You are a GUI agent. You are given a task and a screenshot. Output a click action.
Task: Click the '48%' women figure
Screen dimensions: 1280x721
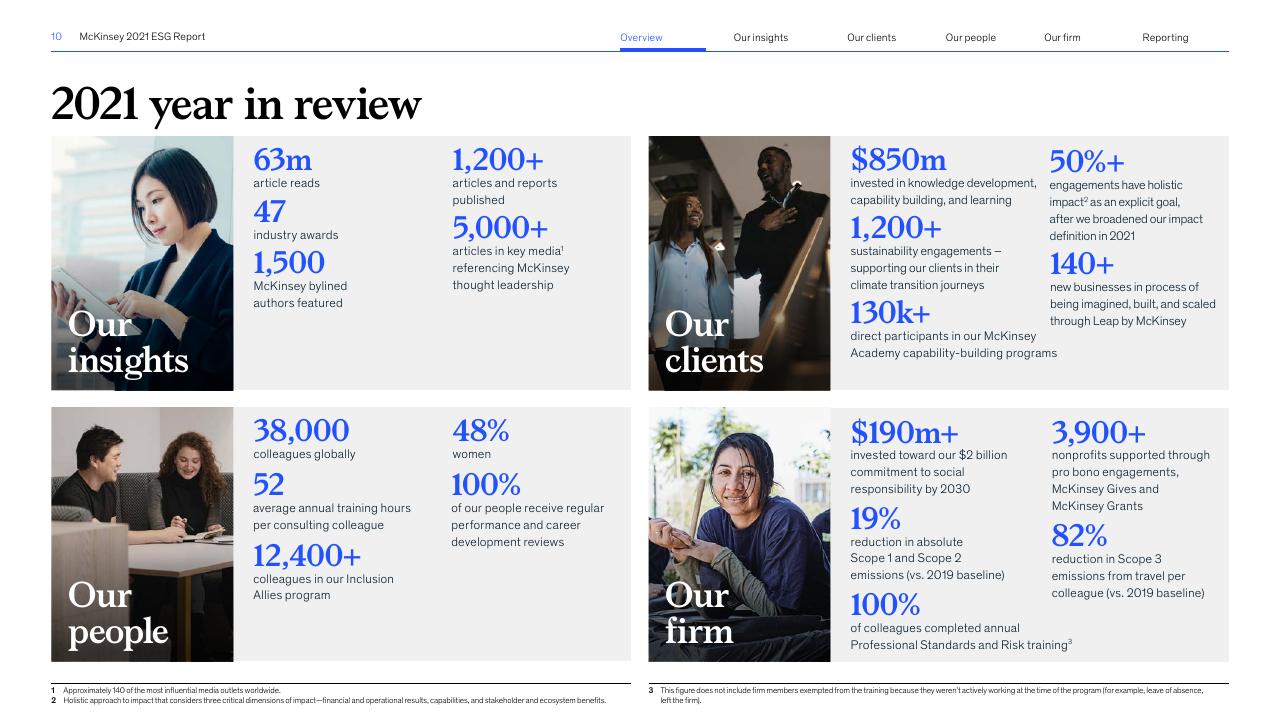[x=480, y=430]
